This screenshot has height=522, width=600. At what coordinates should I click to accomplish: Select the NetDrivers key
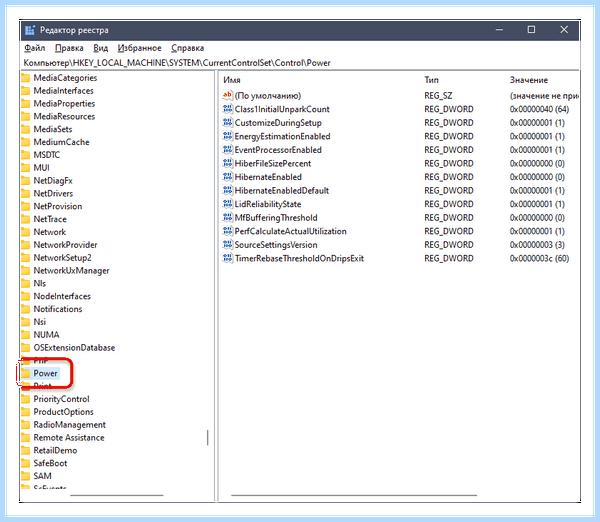coord(53,194)
